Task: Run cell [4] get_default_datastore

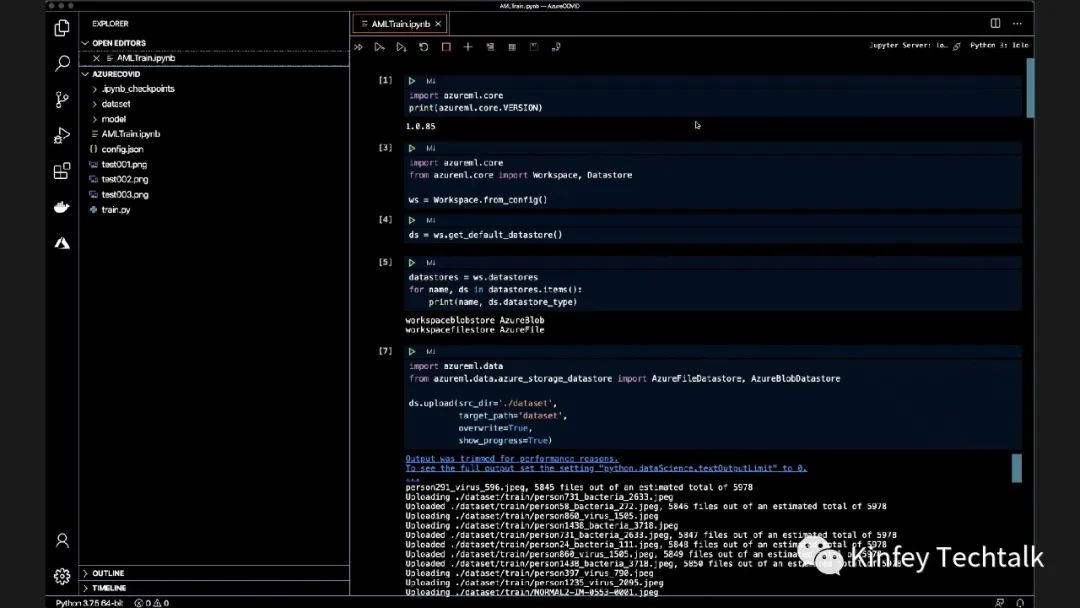Action: tap(412, 220)
